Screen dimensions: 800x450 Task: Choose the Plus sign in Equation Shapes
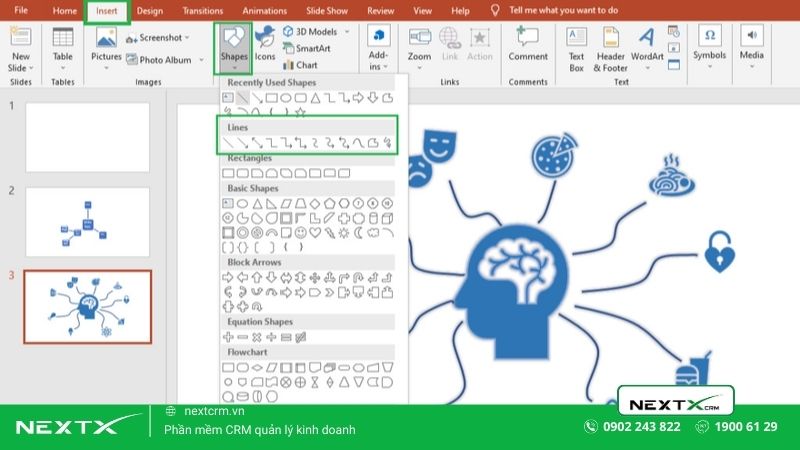tap(228, 337)
